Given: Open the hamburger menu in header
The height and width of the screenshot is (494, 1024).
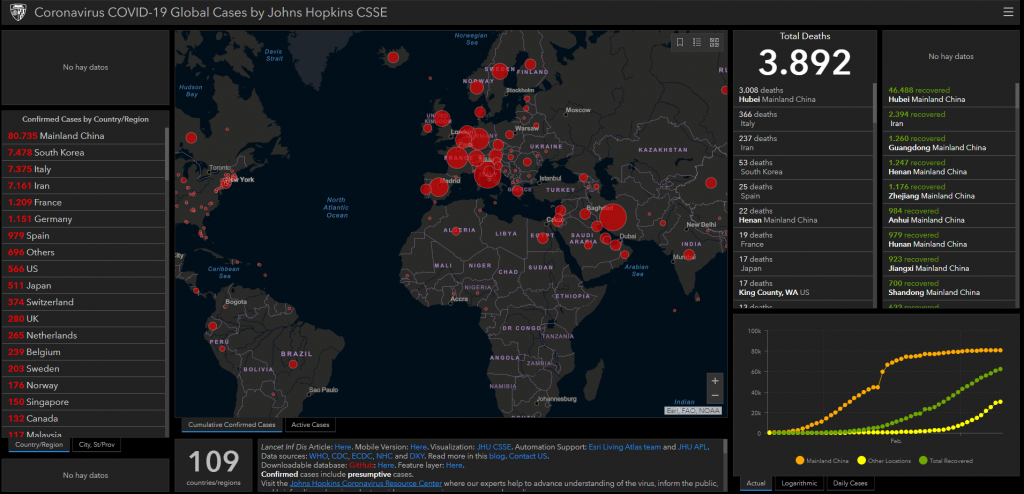Looking at the screenshot, I should click(1008, 12).
